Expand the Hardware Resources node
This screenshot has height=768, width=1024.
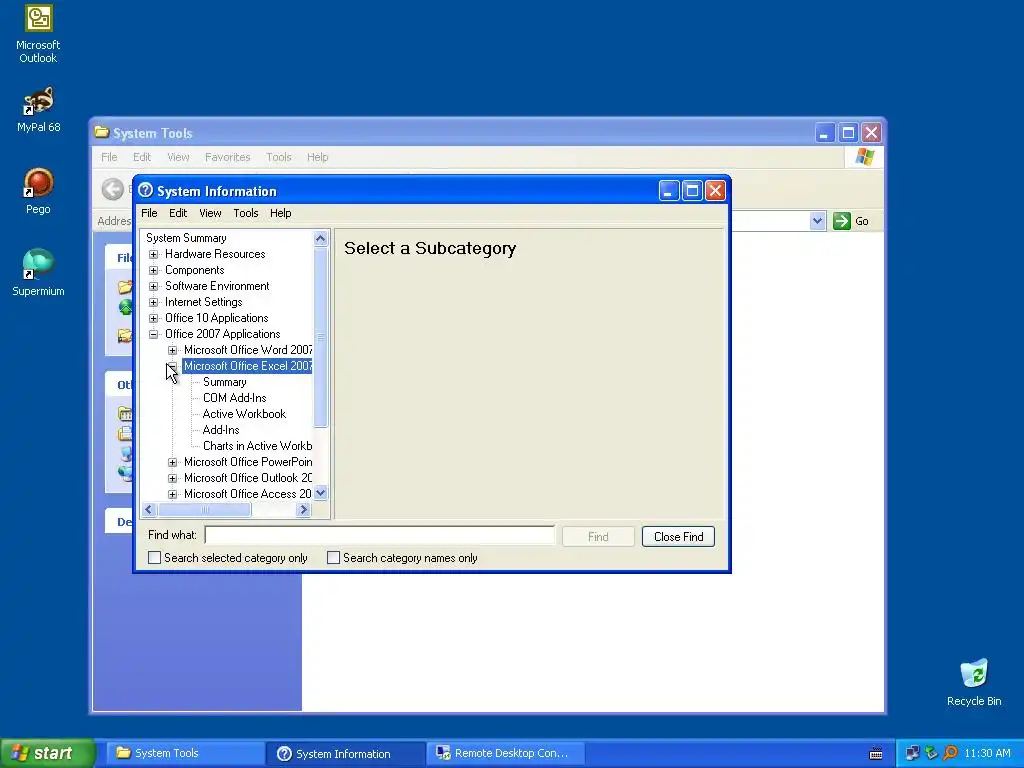pyautogui.click(x=153, y=254)
